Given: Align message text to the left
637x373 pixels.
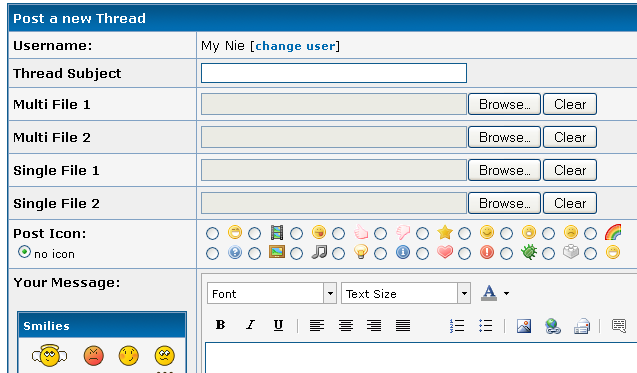Looking at the screenshot, I should click(317, 325).
